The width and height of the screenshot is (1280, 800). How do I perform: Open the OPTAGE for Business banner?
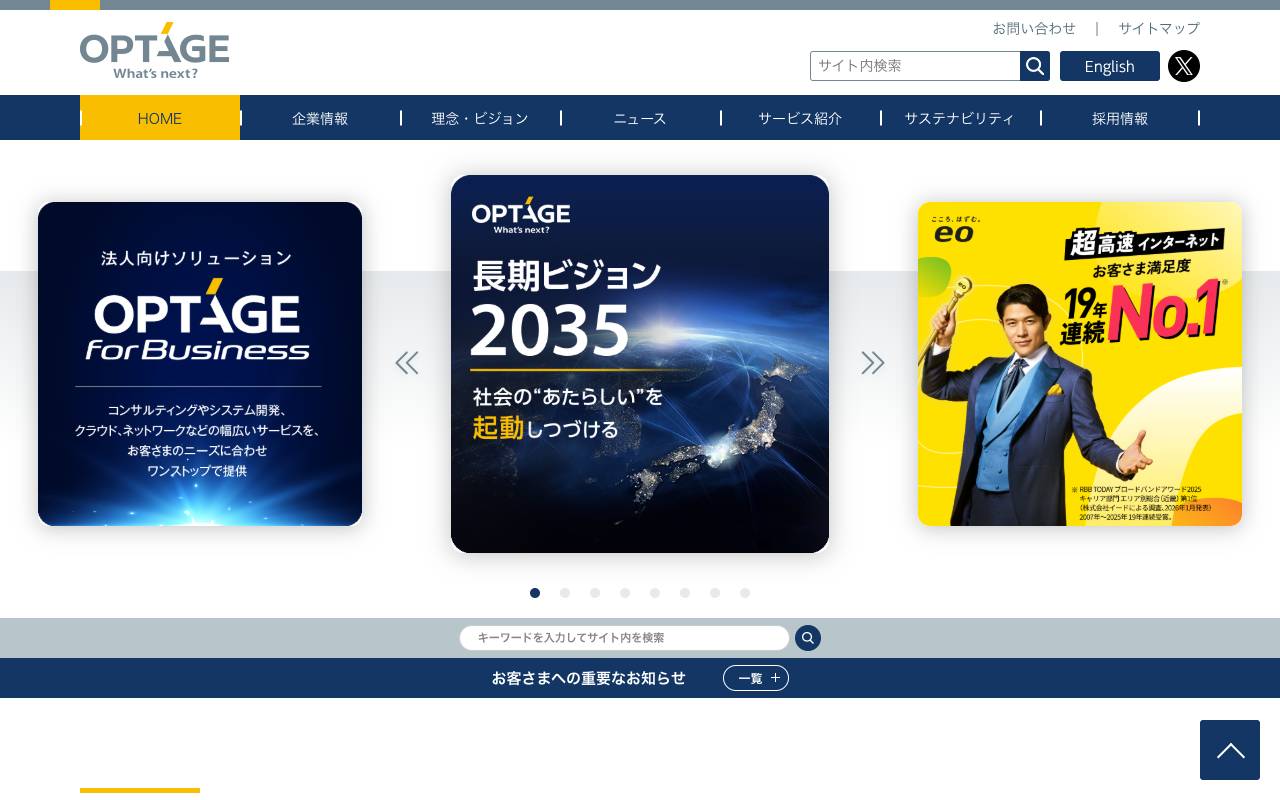(x=200, y=364)
